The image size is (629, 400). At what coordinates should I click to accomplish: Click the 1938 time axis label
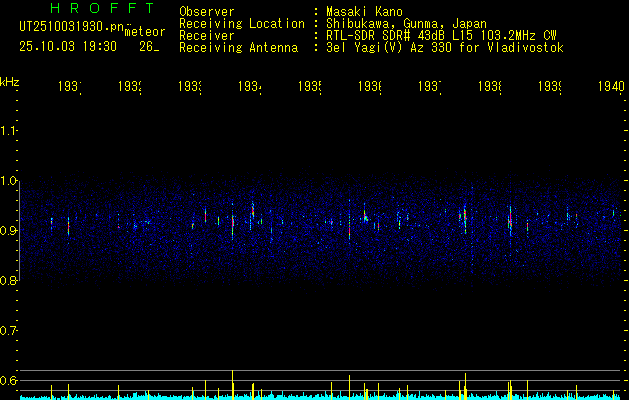tap(490, 87)
